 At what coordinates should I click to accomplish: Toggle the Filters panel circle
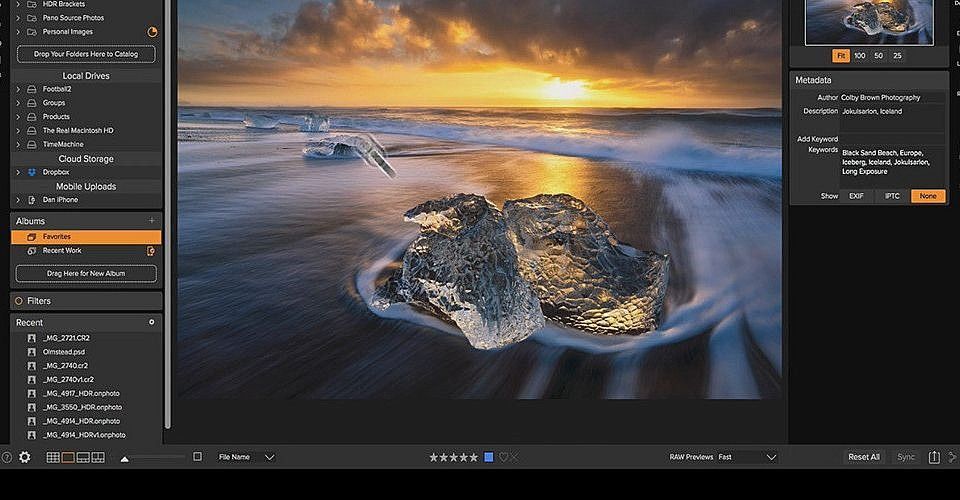pyautogui.click(x=18, y=301)
